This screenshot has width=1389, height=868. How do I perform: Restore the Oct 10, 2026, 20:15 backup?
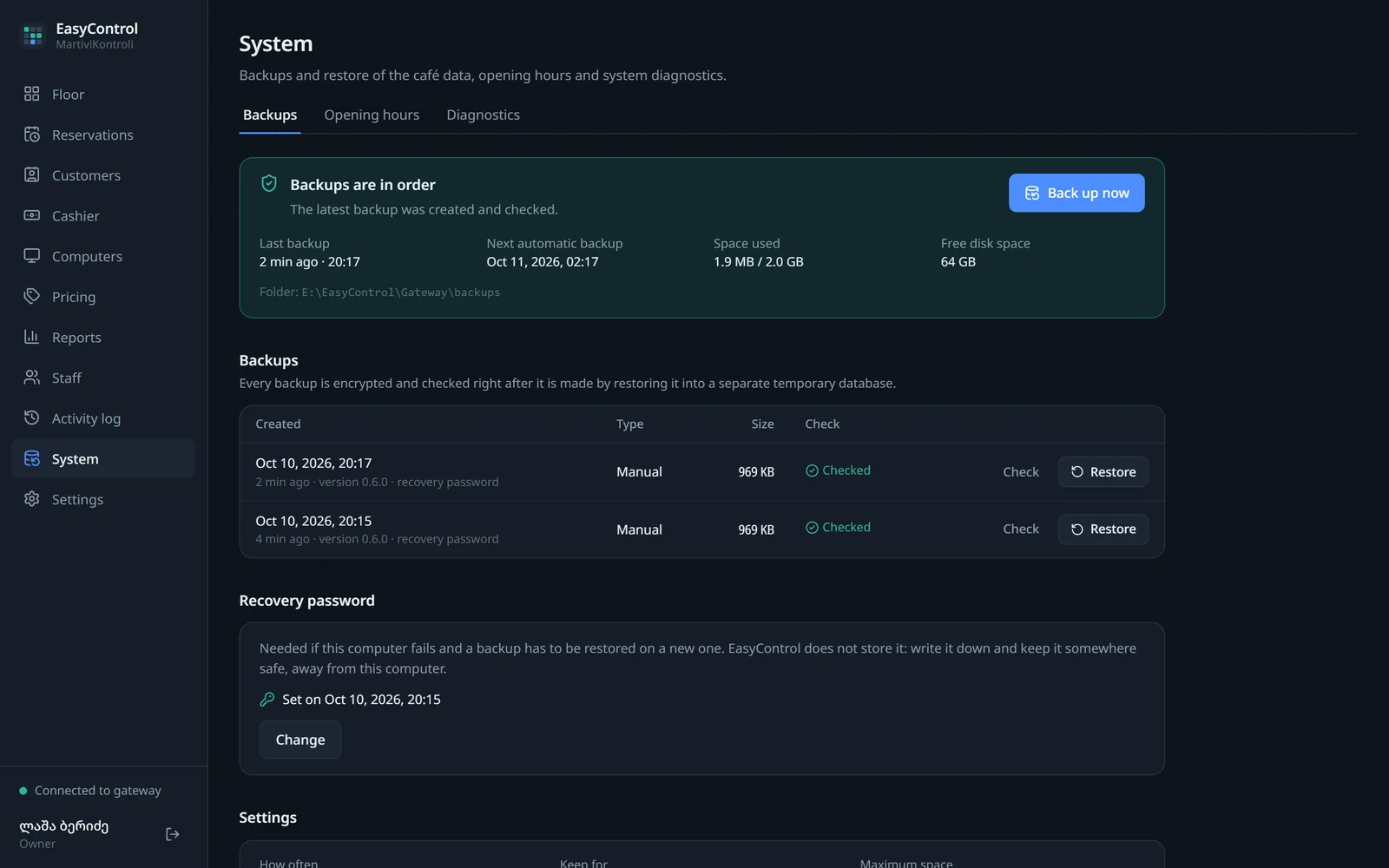pos(1103,529)
